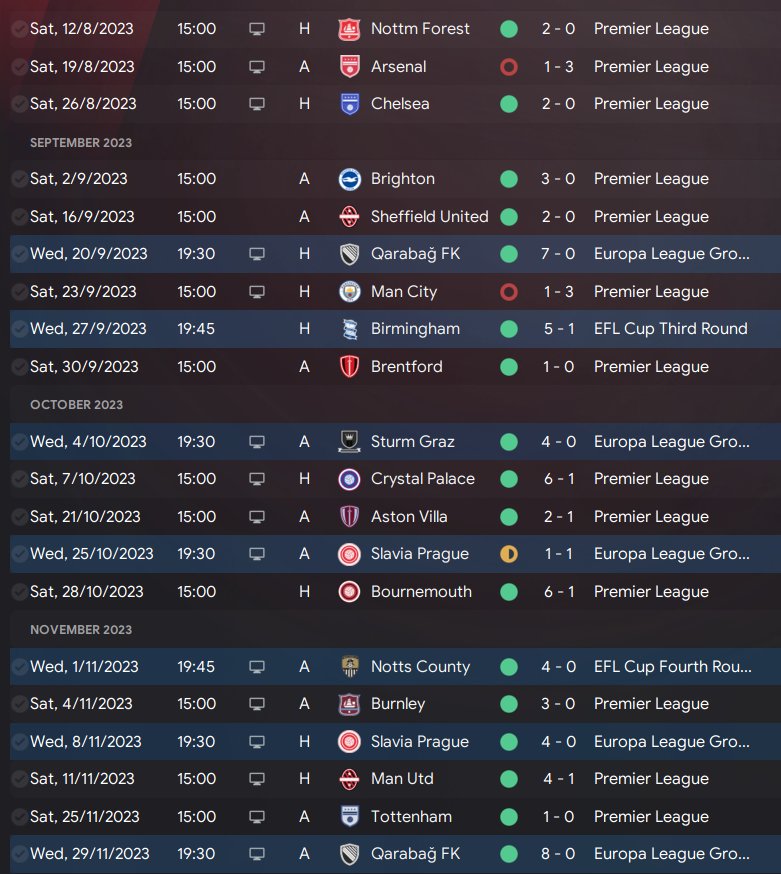781x874 pixels.
Task: Click the Man City club crest
Action: point(350,292)
